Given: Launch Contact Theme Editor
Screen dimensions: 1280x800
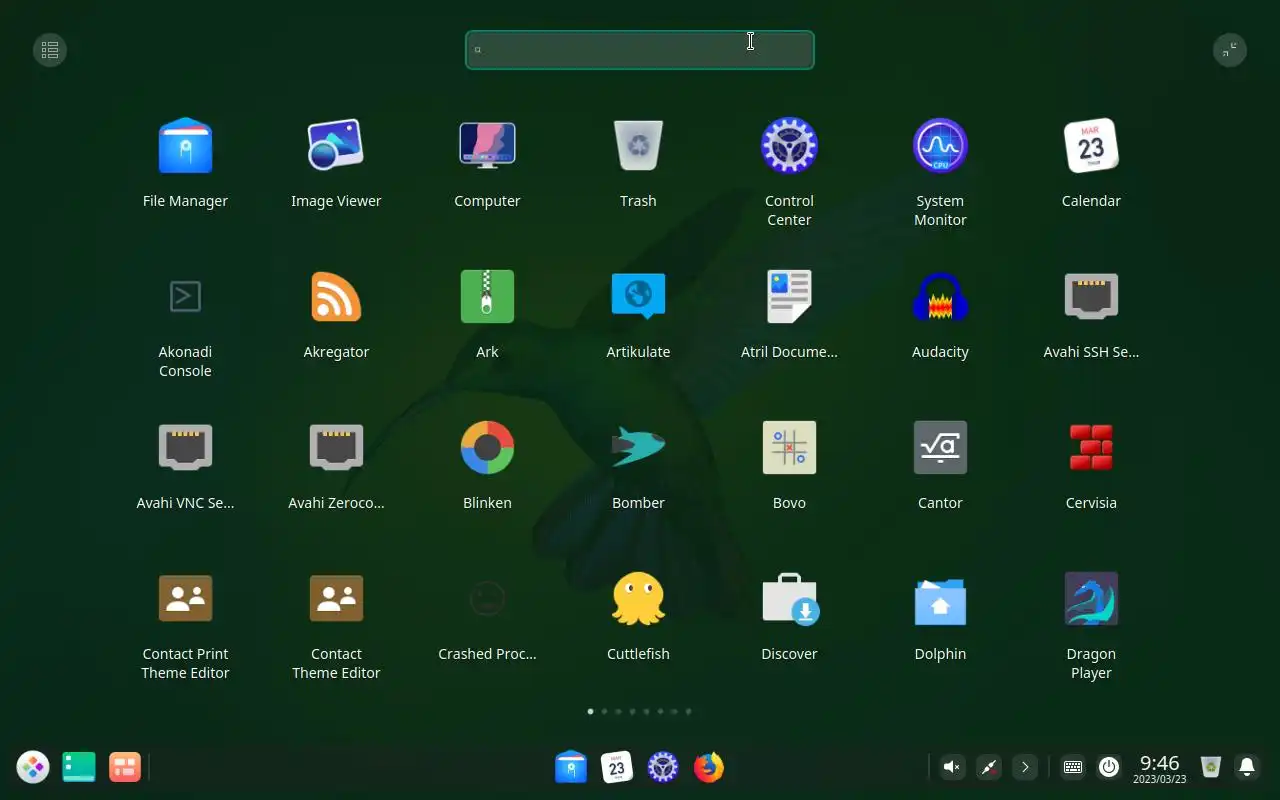Looking at the screenshot, I should tap(336, 599).
